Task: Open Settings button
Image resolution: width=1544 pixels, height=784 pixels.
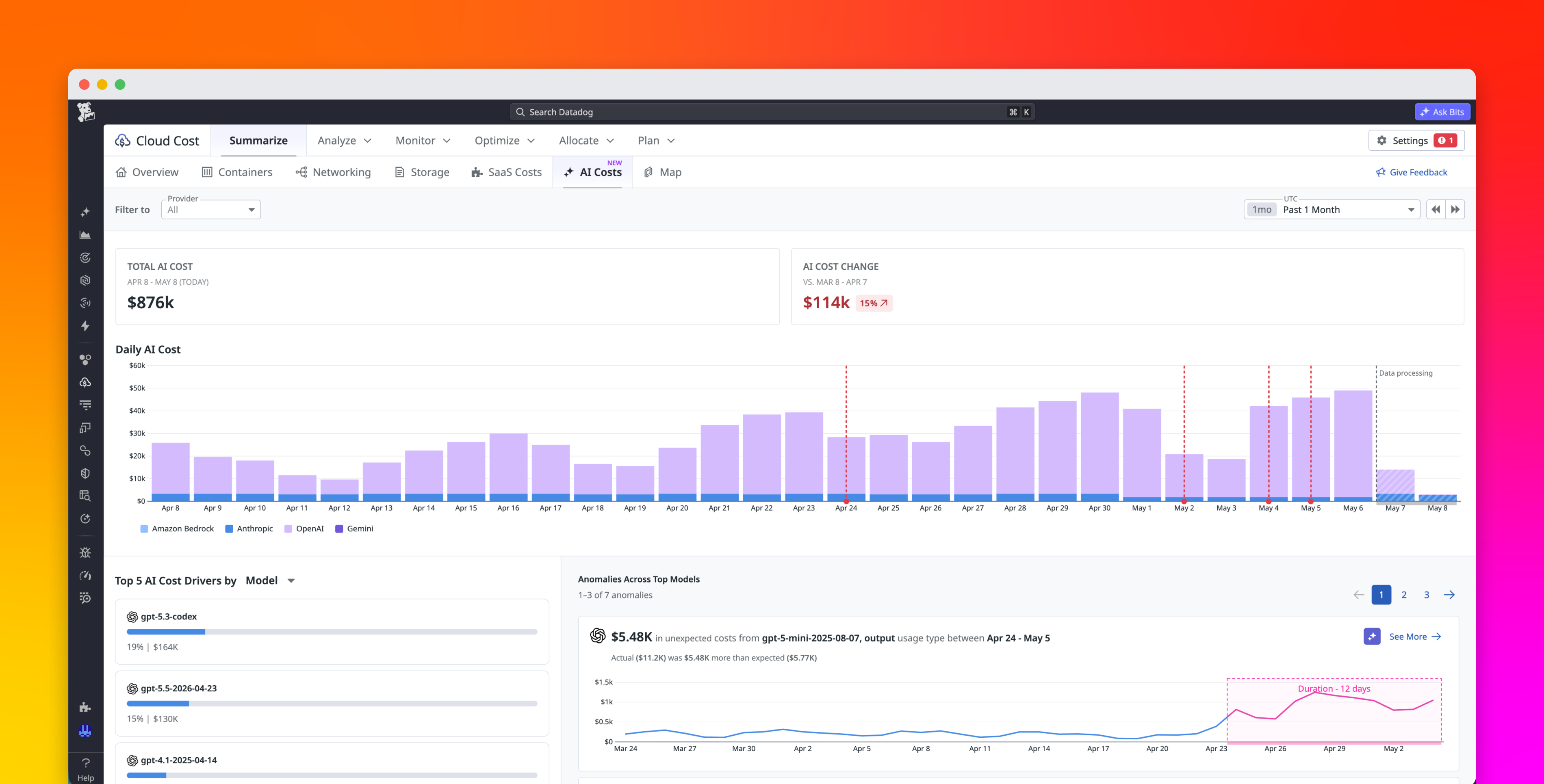Action: coord(1417,140)
